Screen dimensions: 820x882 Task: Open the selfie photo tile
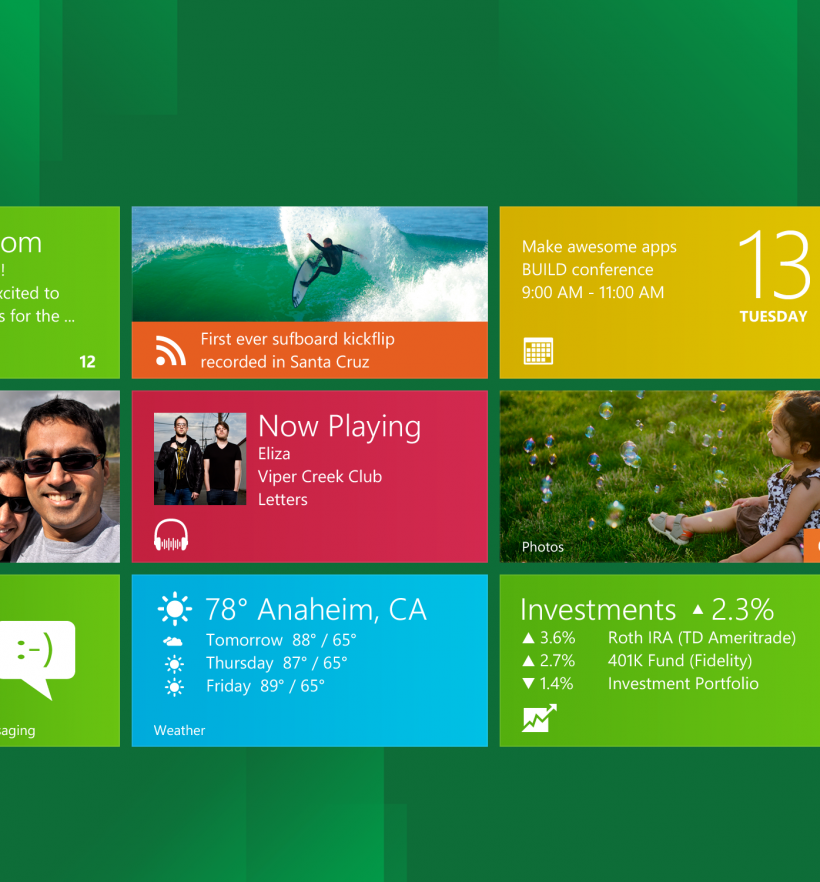59,476
